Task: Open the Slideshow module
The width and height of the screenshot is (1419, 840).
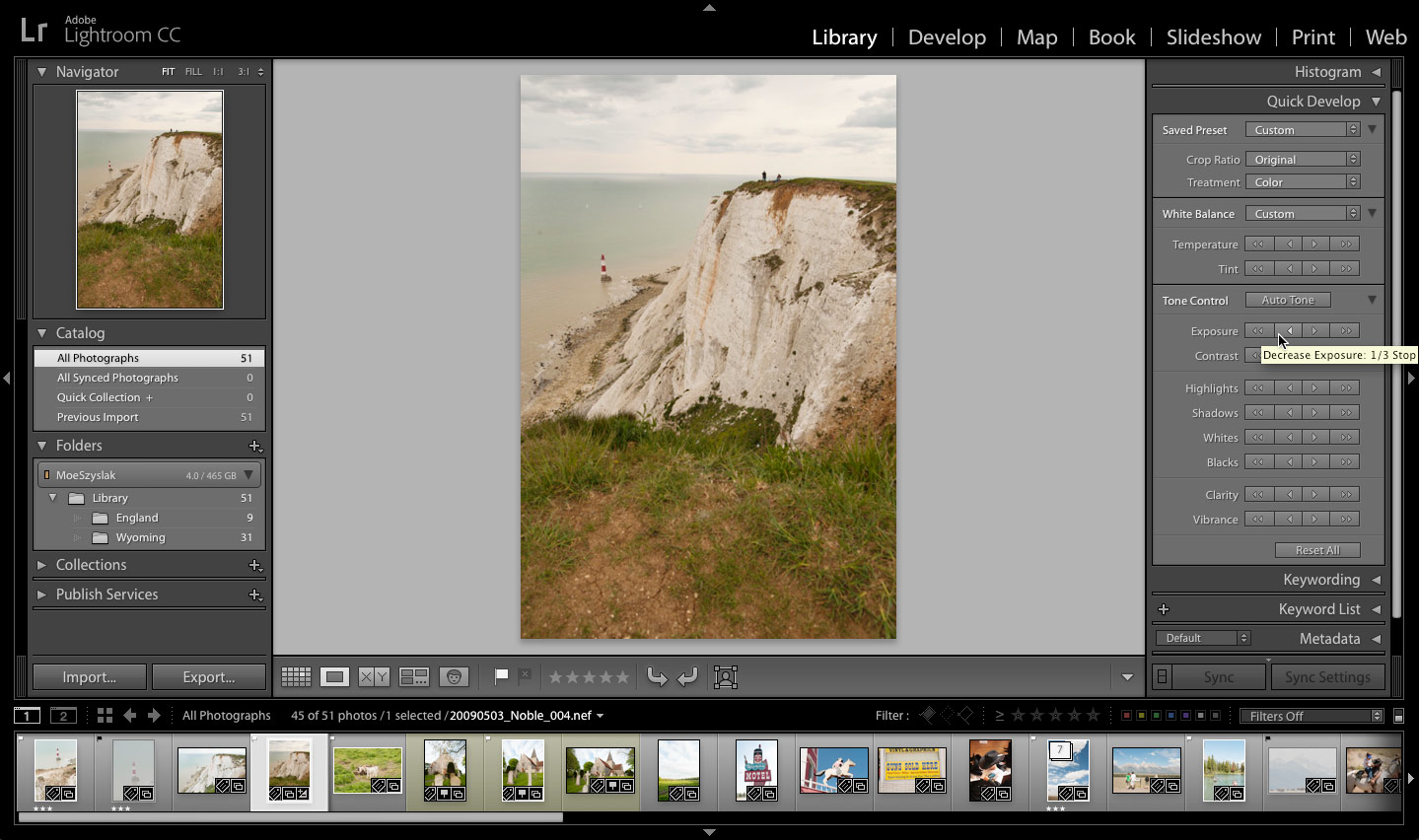Action: coord(1213,37)
